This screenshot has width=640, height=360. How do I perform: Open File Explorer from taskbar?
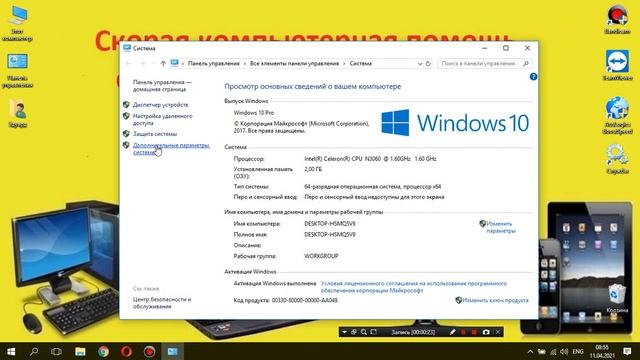click(80, 351)
